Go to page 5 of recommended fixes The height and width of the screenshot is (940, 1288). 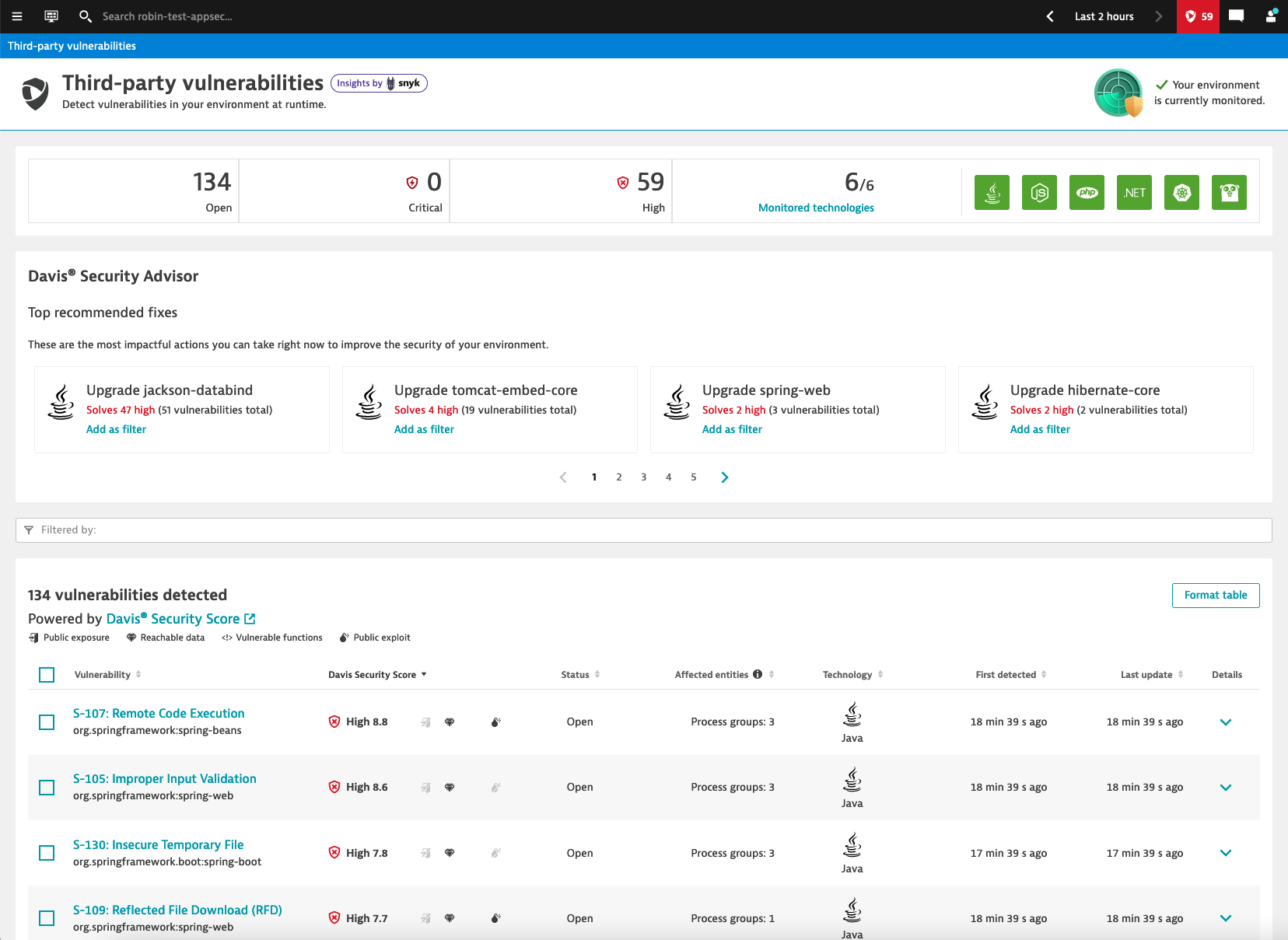point(694,477)
